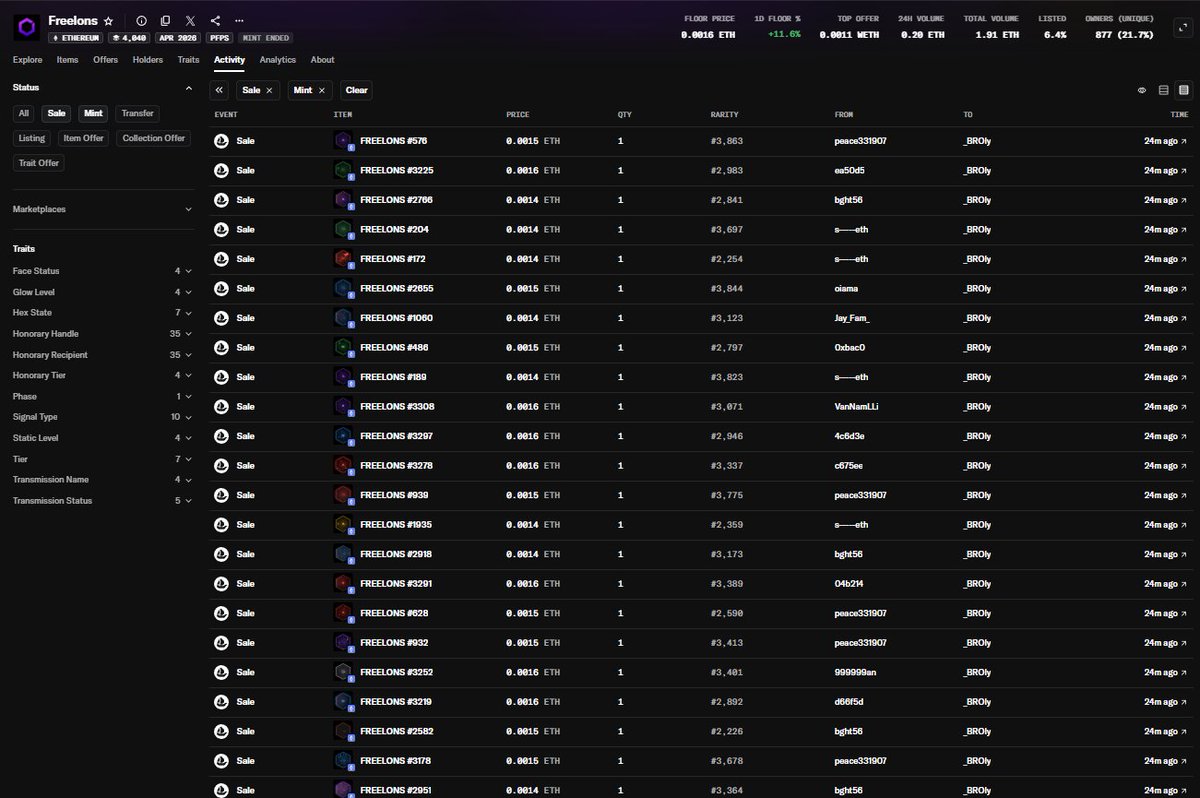Open seller VanNamLLi profile
Screen dimensions: 1200x798
tap(855, 407)
